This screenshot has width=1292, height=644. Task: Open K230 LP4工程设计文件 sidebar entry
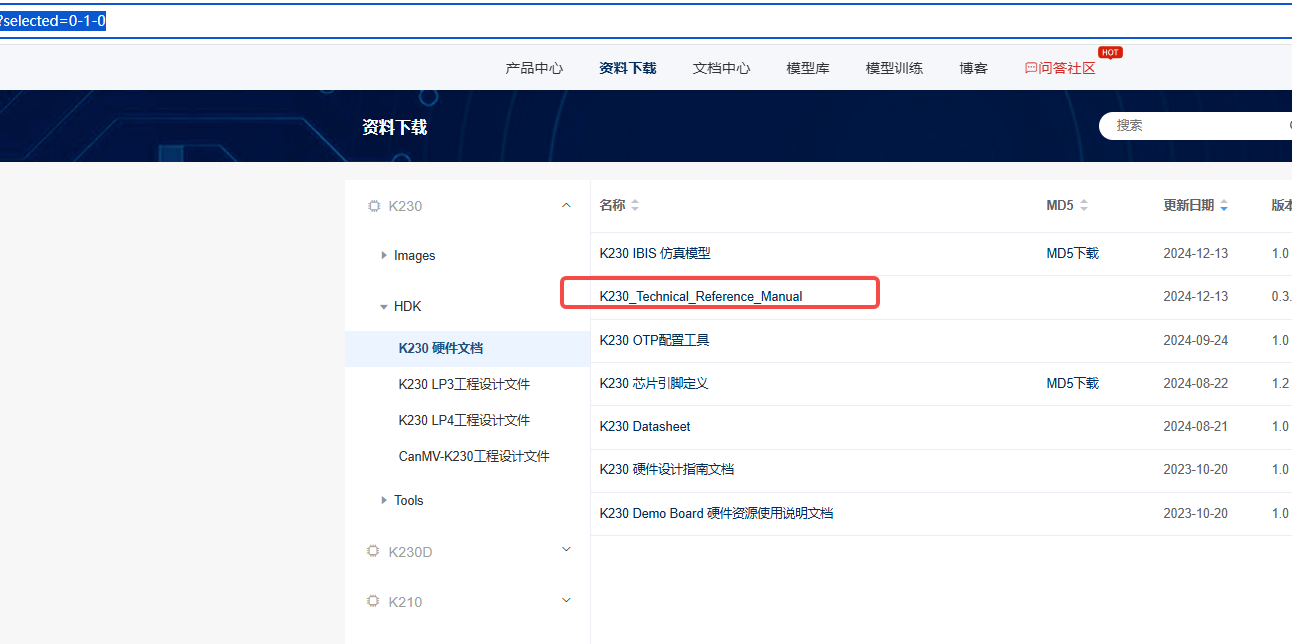click(x=464, y=420)
